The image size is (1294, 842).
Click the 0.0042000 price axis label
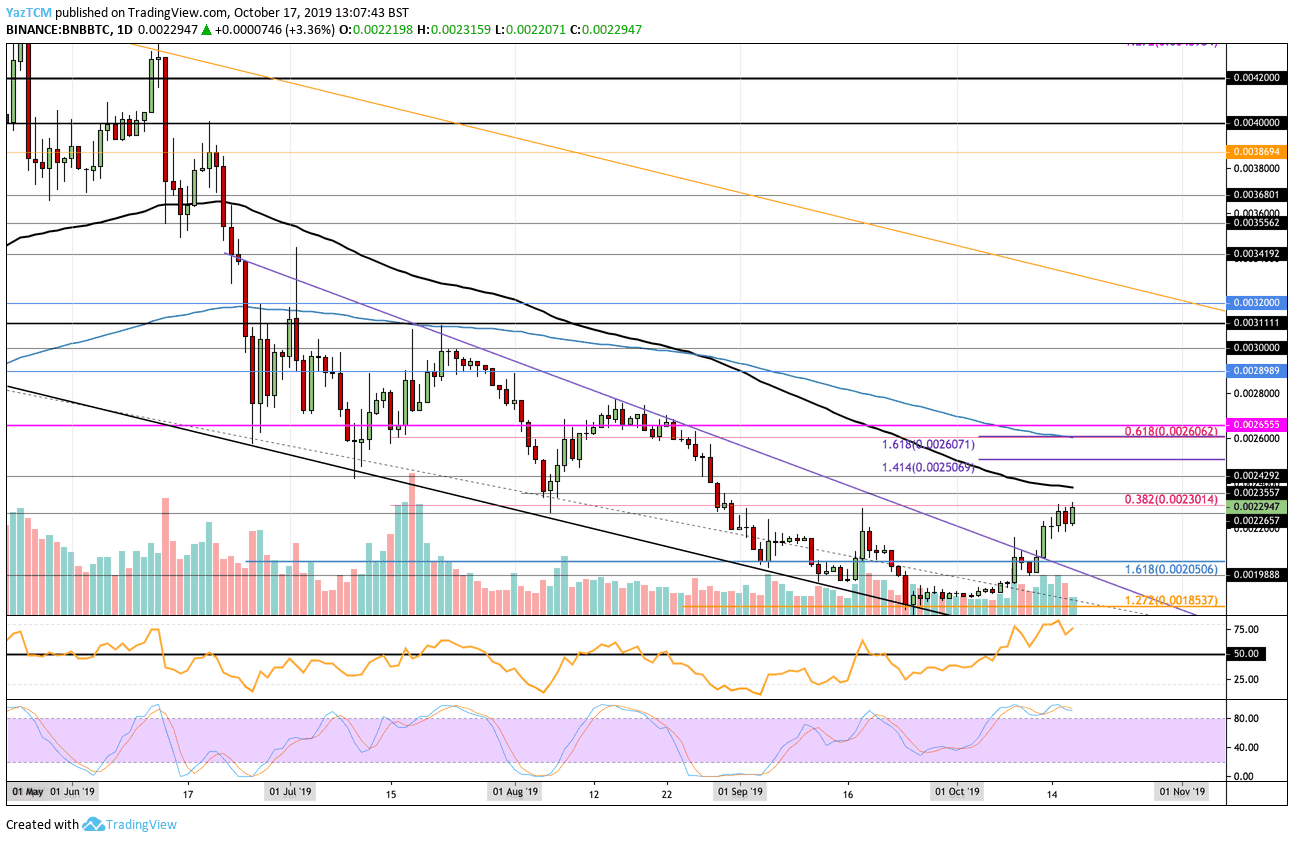click(1256, 77)
